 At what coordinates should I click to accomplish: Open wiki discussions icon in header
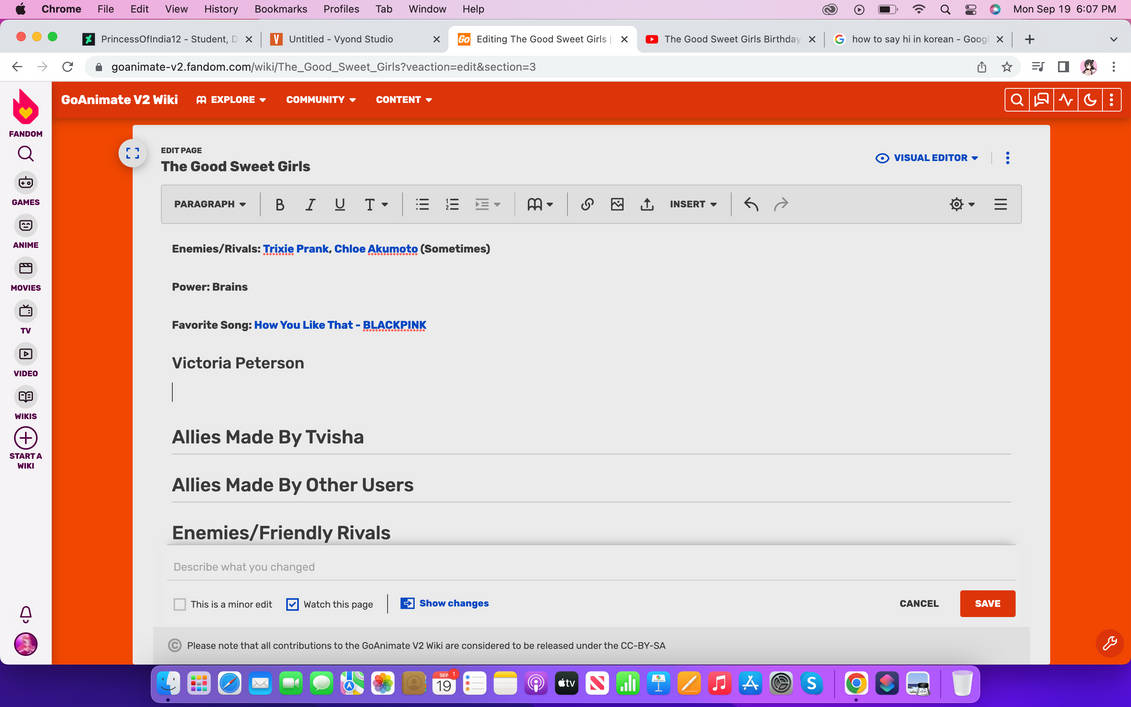(x=1042, y=100)
